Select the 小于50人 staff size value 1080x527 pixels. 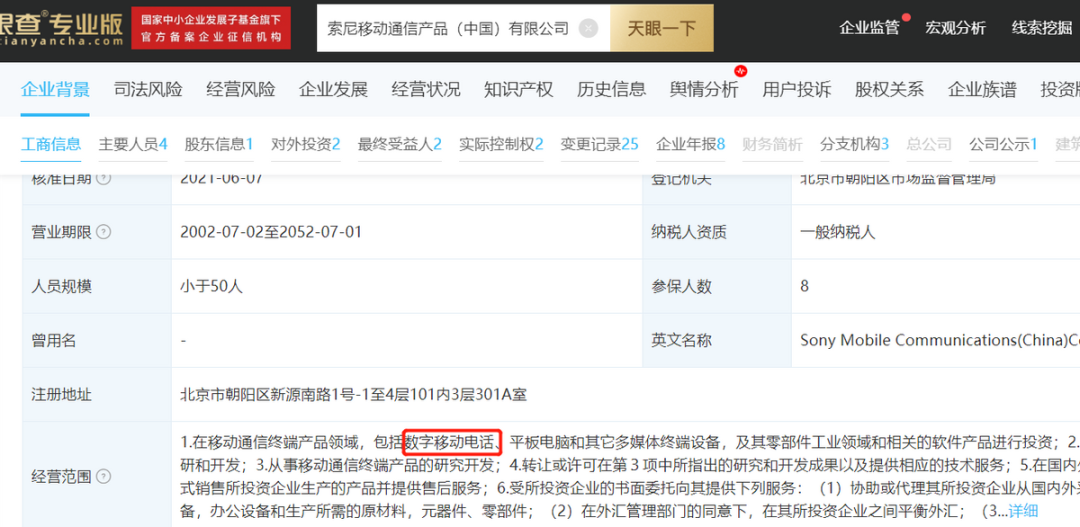(x=211, y=287)
